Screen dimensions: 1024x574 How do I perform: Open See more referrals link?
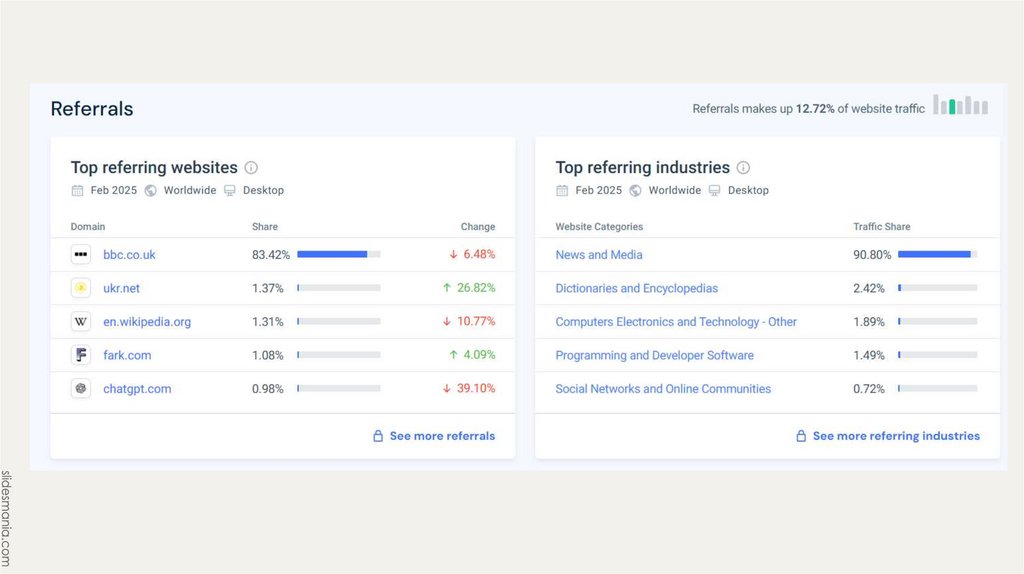point(434,436)
